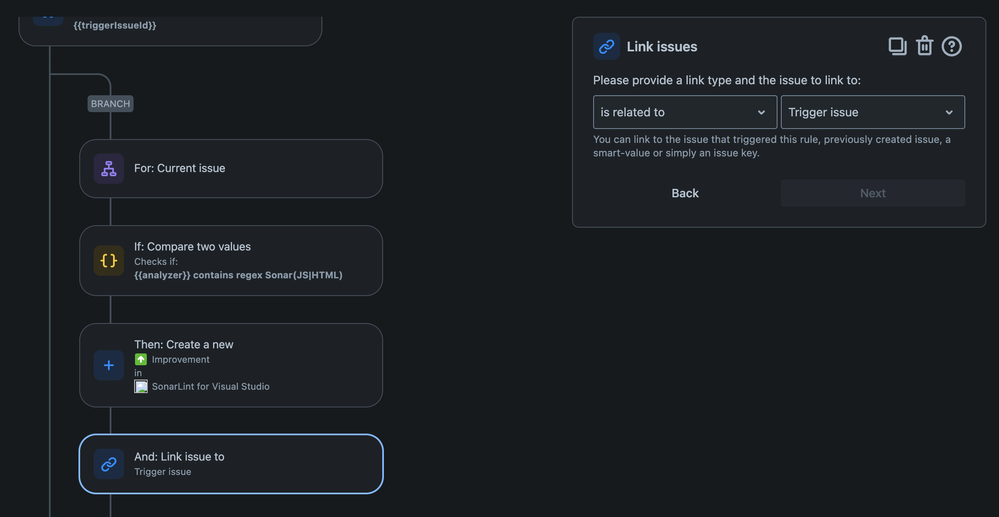
Task: Select the Then: Create a new action
Action: click(x=231, y=365)
